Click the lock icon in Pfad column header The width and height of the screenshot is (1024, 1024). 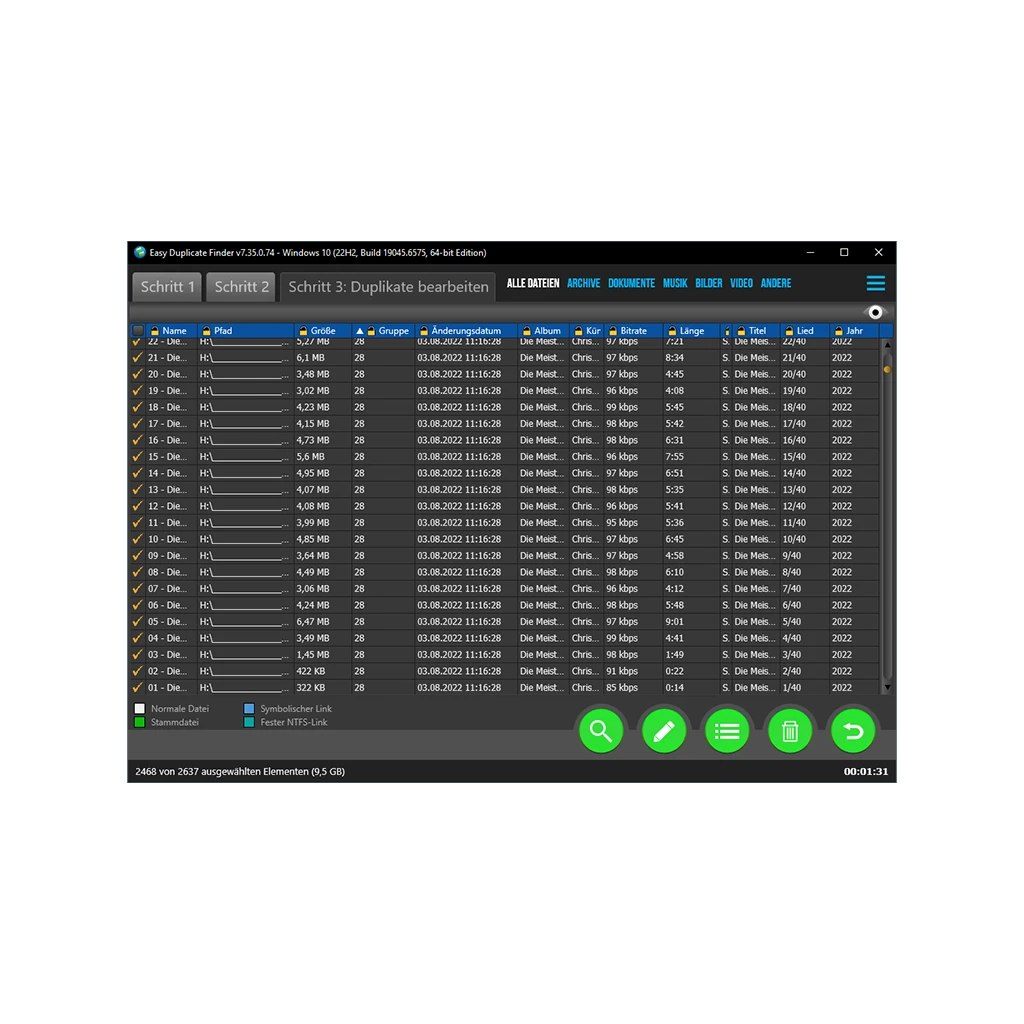coord(206,331)
